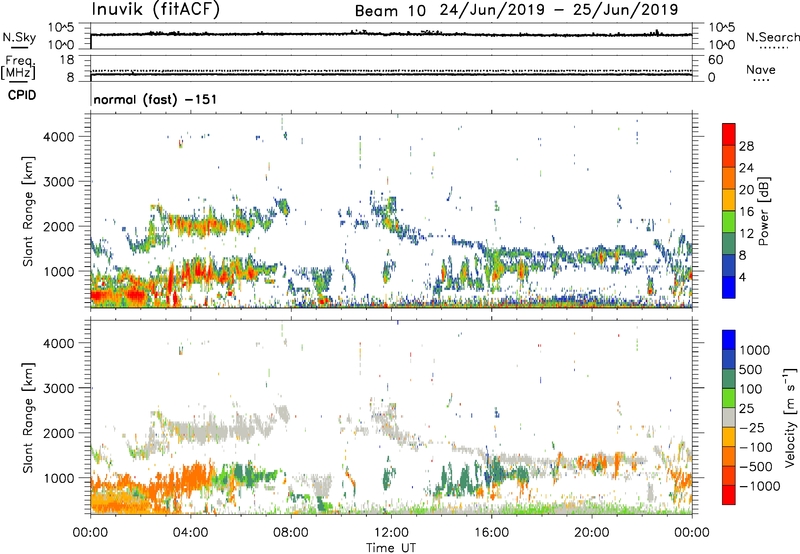
Task: Click the 'Nave' legend label
Action: point(761,69)
